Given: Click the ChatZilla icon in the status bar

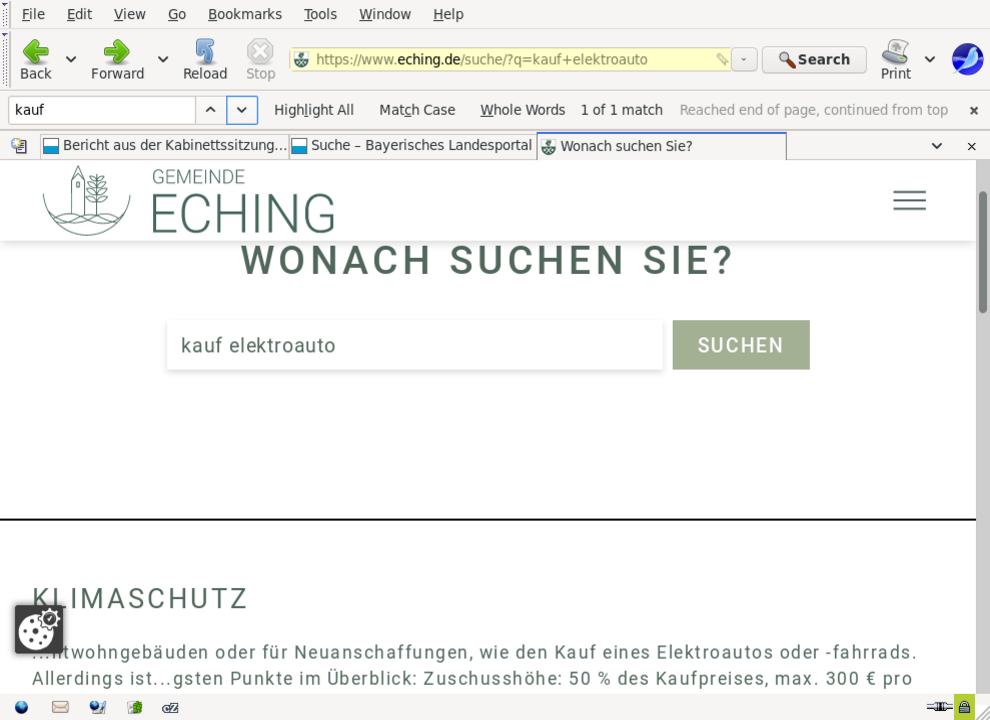Looking at the screenshot, I should [x=171, y=707].
